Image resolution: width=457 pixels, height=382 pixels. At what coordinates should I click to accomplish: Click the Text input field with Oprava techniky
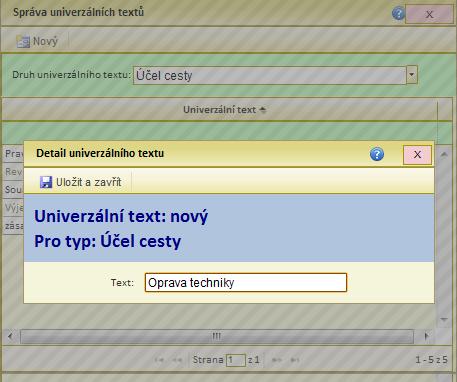pos(246,283)
